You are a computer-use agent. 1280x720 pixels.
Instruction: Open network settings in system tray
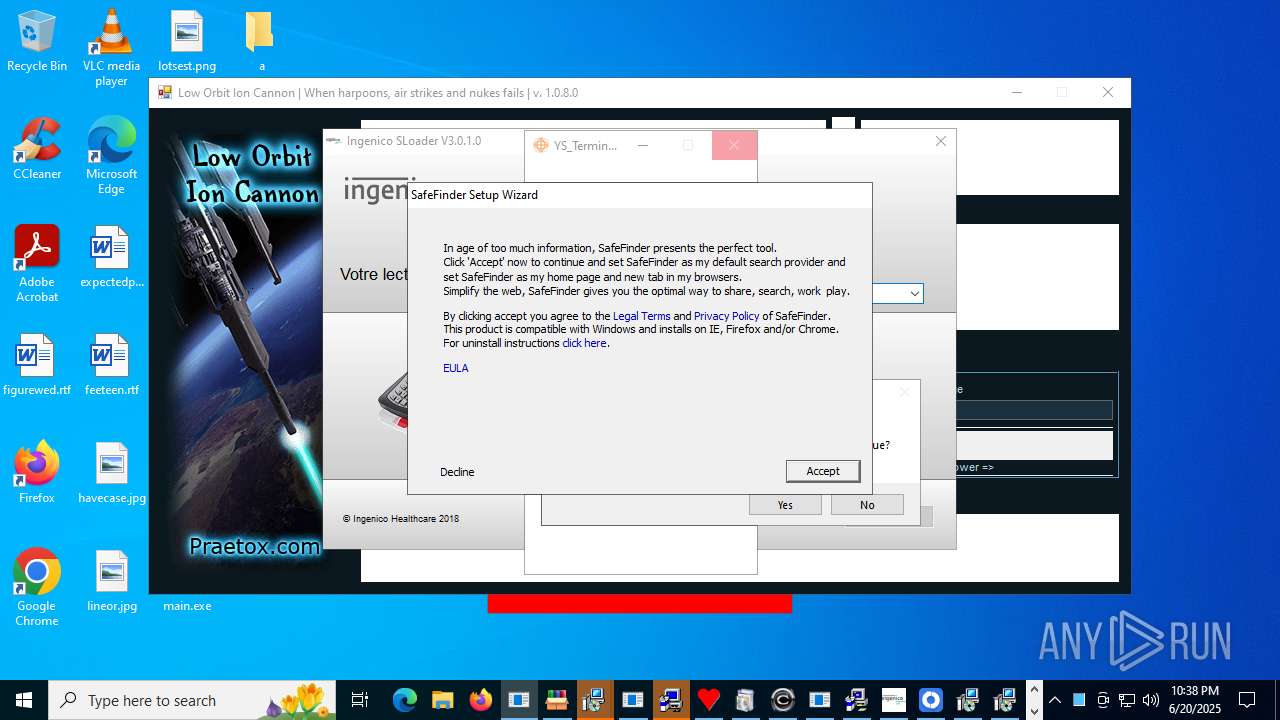click(1127, 700)
